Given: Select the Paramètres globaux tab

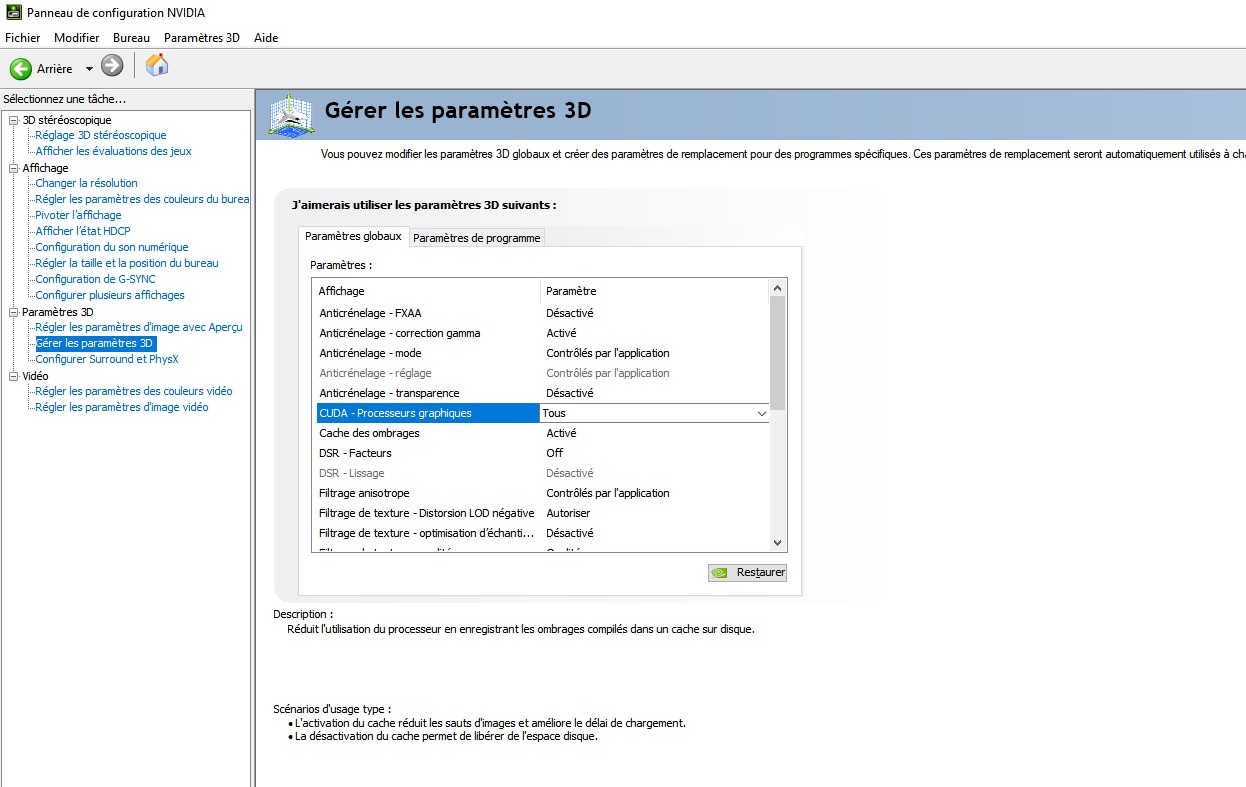Looking at the screenshot, I should pyautogui.click(x=353, y=237).
